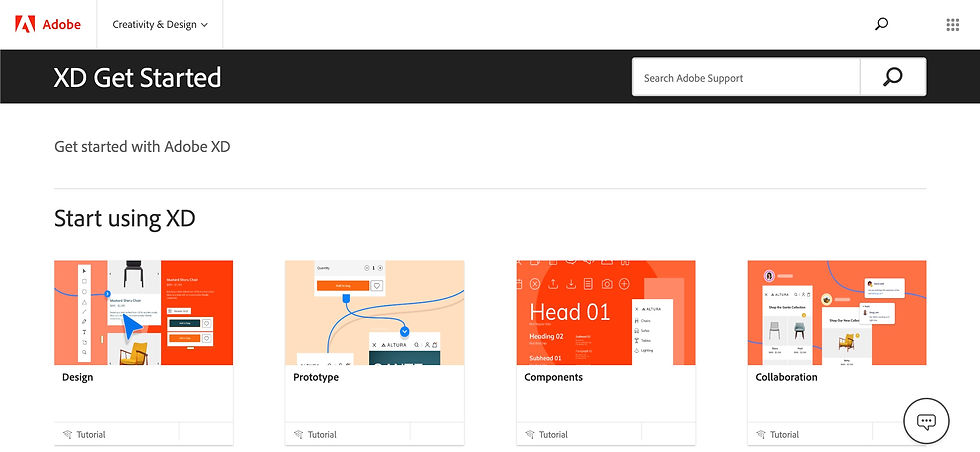980x452 pixels.
Task: Open the Components card title
Action: [x=554, y=377]
